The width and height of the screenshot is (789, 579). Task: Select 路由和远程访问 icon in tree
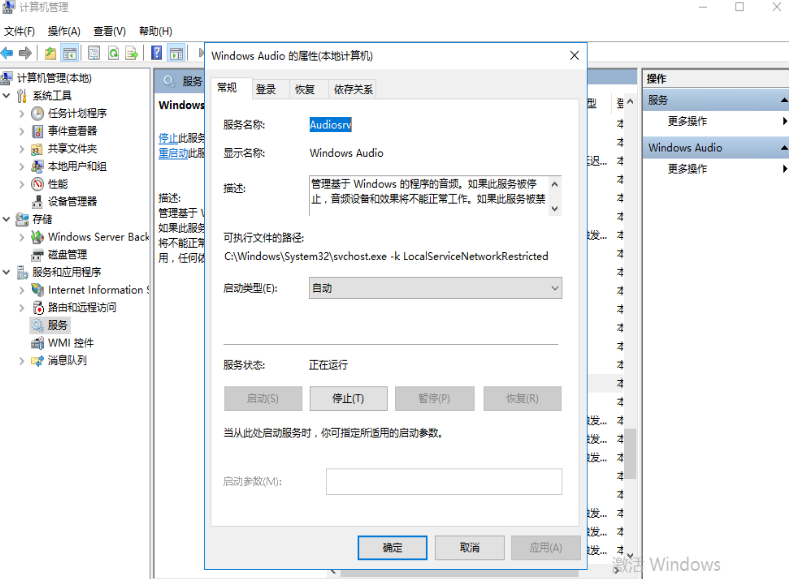[x=38, y=307]
